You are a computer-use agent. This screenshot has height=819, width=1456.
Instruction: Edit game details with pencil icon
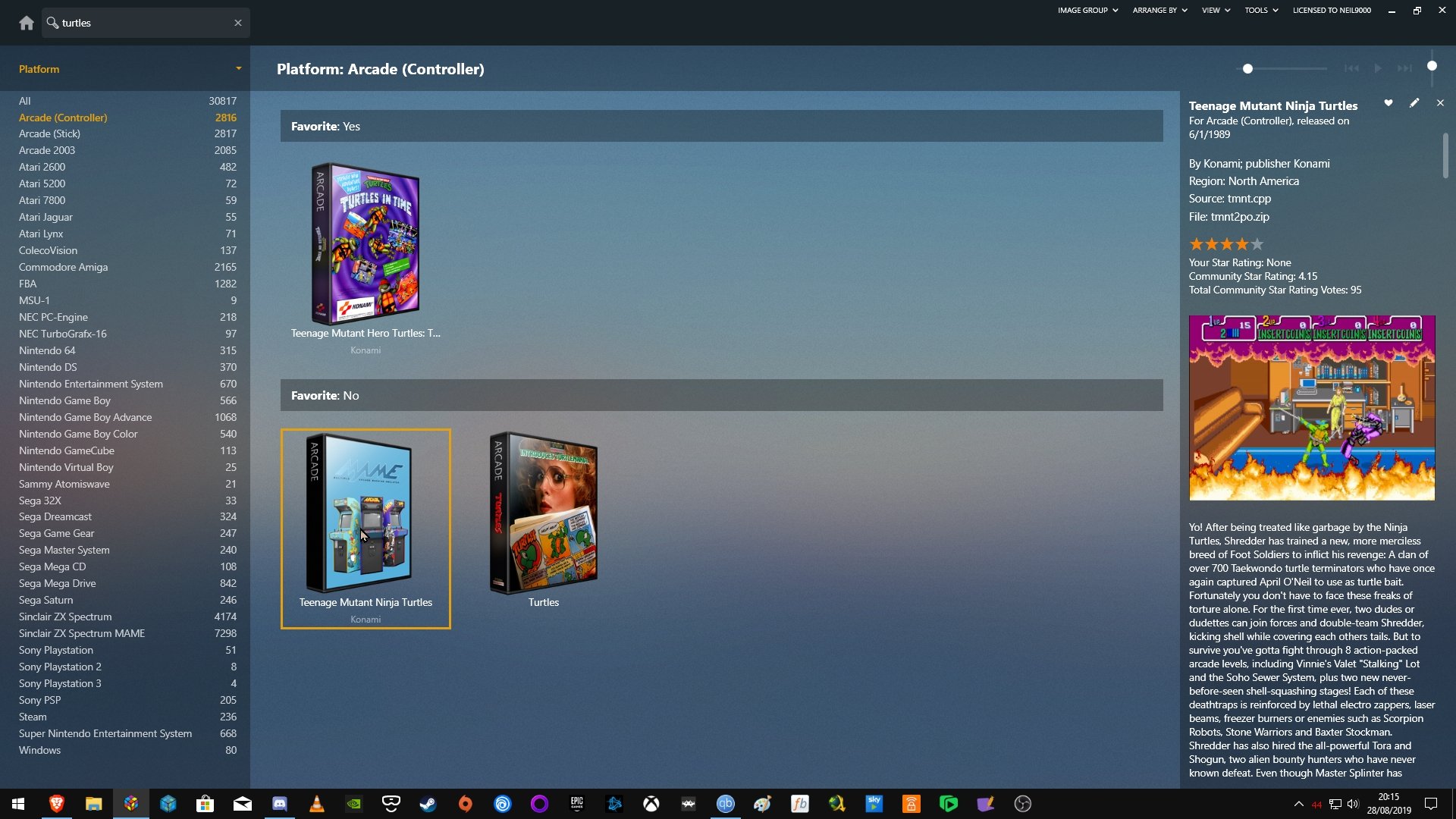[1414, 103]
